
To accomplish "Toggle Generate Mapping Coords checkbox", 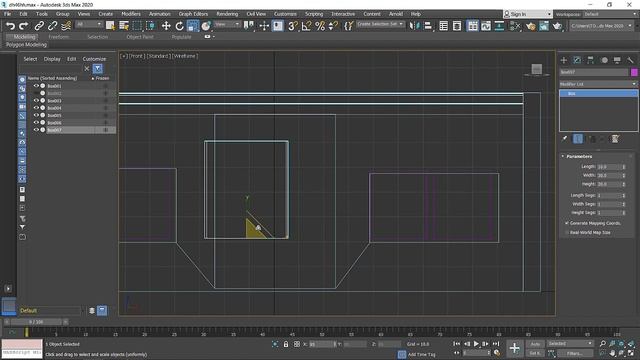I will (567, 223).
